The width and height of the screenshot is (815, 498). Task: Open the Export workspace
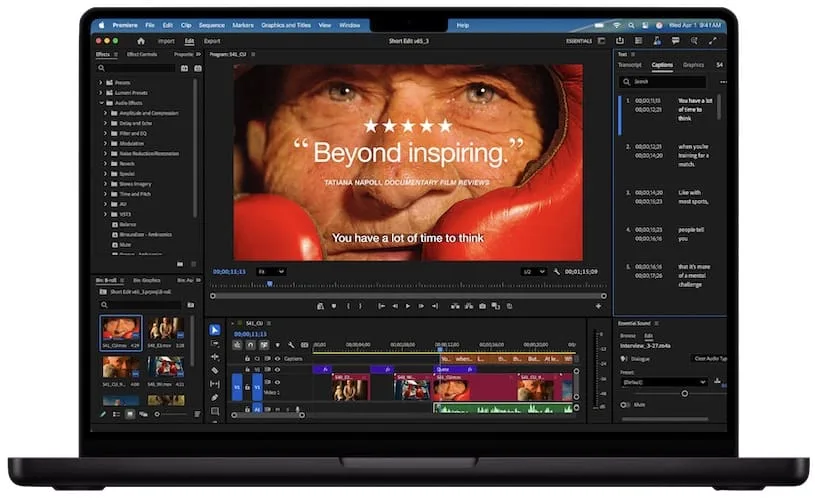212,41
